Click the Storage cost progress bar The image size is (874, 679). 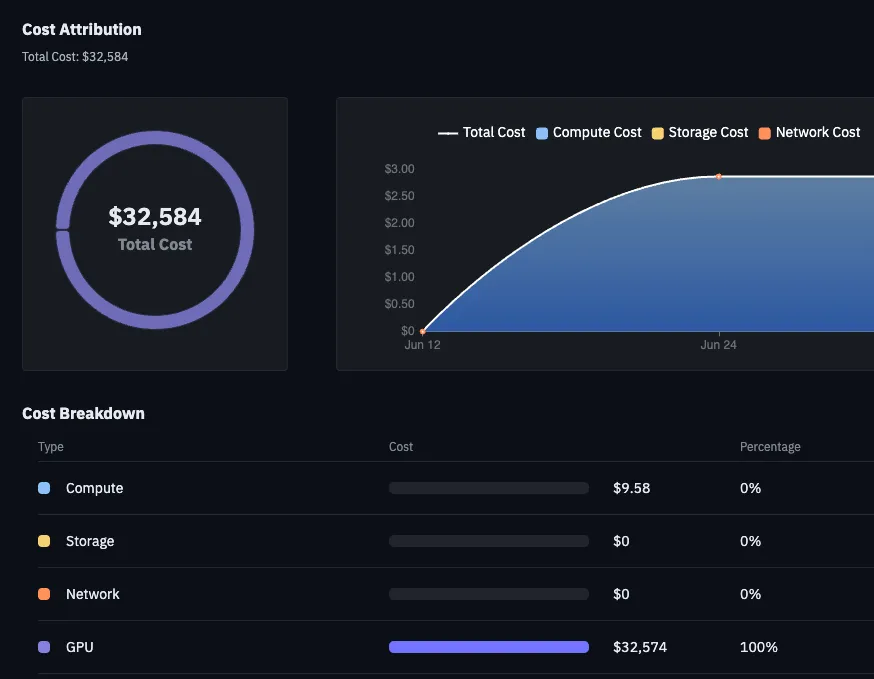click(x=489, y=541)
